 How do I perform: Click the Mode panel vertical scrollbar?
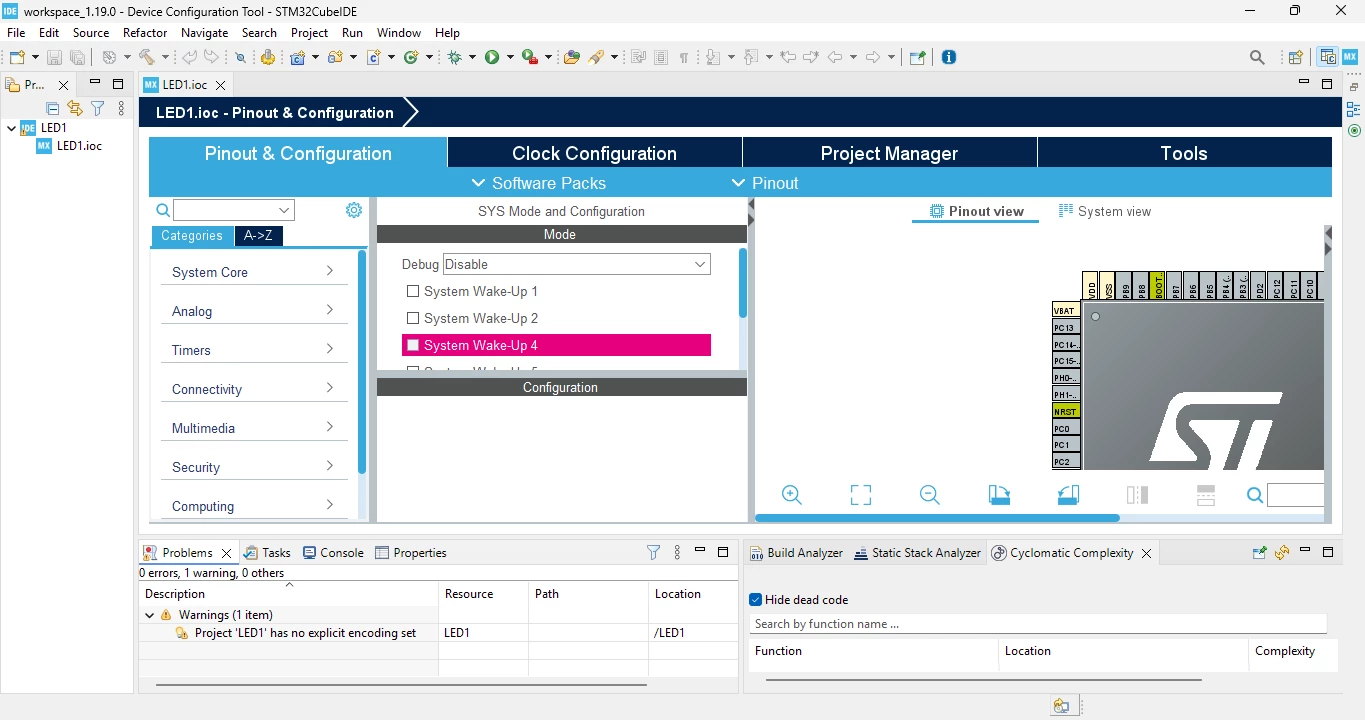tap(743, 283)
